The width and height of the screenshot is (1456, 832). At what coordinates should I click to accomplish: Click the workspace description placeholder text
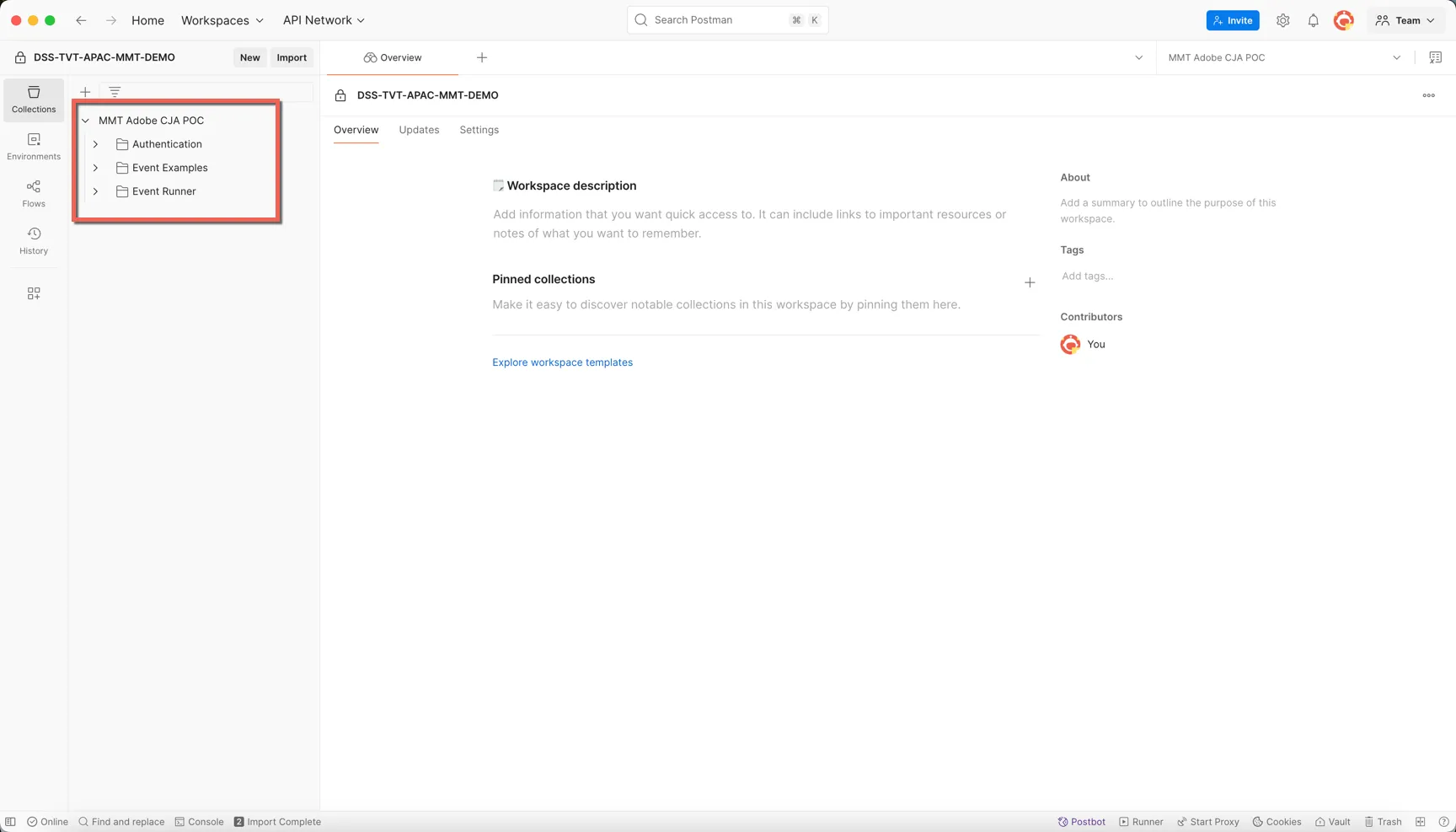tap(750, 223)
